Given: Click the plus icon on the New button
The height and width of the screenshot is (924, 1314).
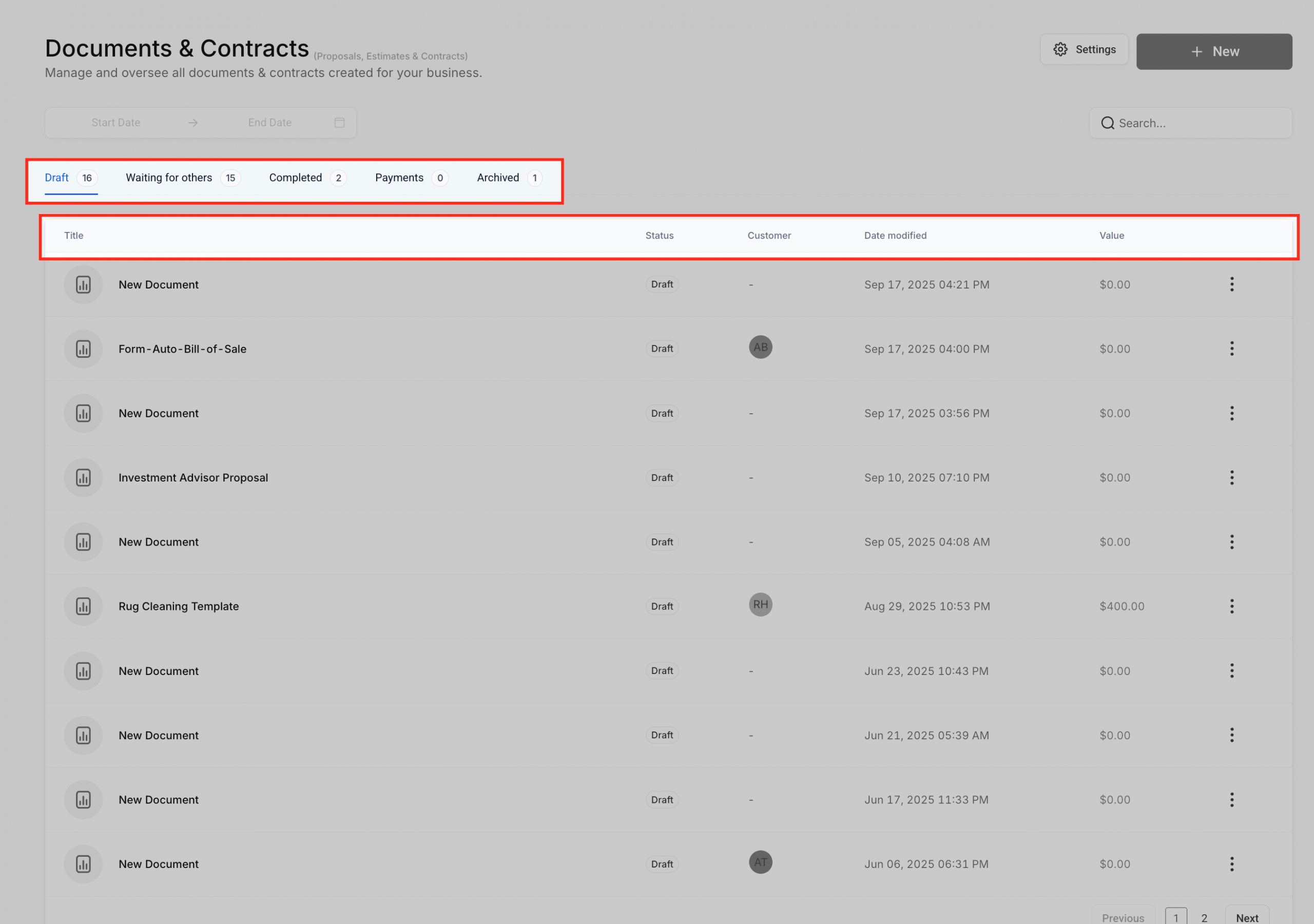Looking at the screenshot, I should [1196, 51].
